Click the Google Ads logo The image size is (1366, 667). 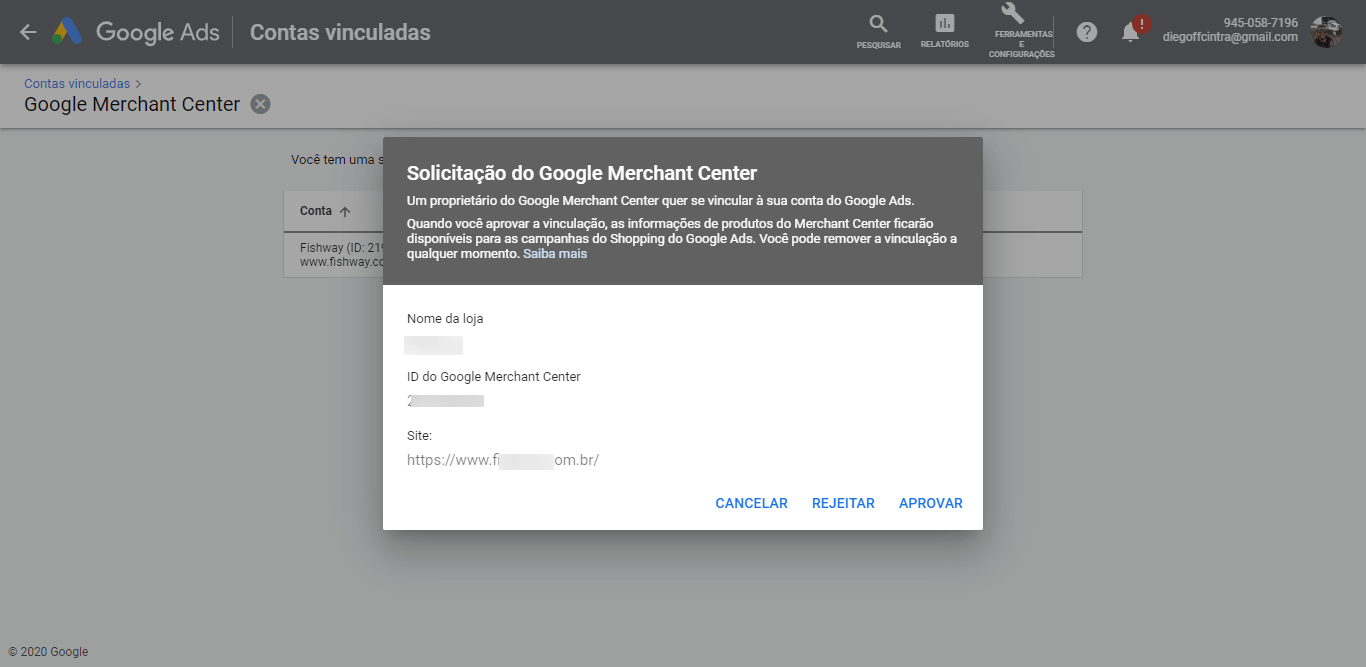pos(136,32)
